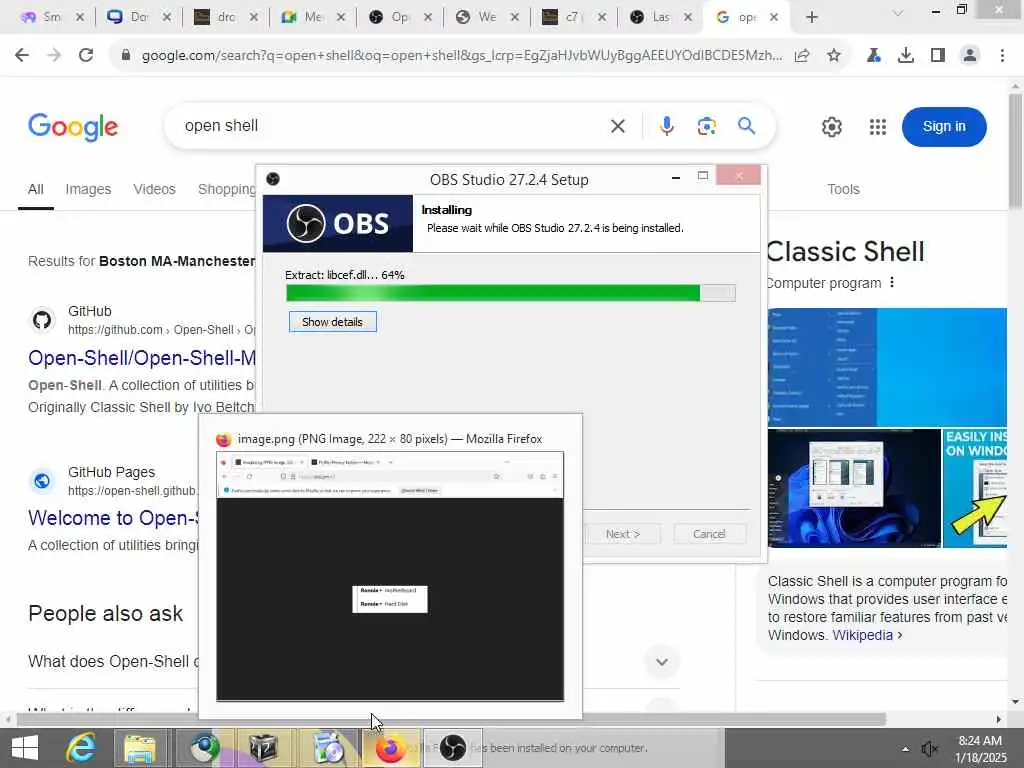This screenshot has height=768, width=1024.
Task: Open the Google apps grid
Action: pos(878,127)
